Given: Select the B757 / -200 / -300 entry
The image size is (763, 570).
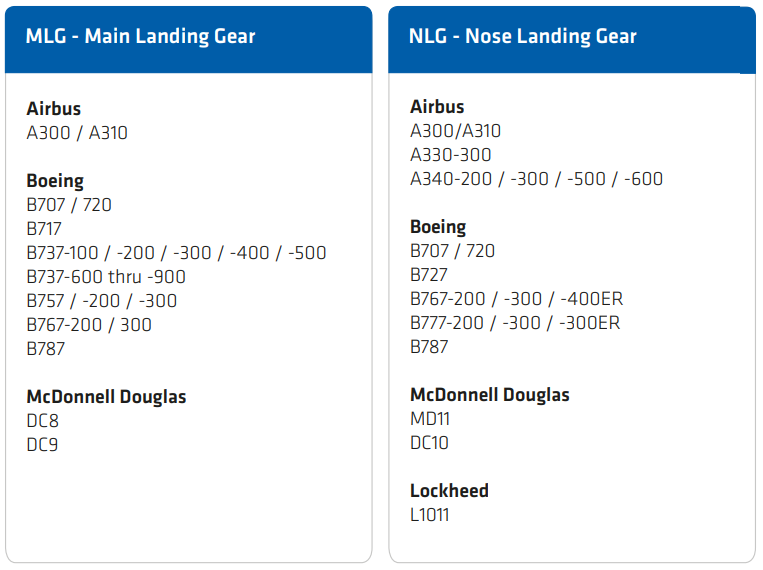Looking at the screenshot, I should (x=102, y=301).
